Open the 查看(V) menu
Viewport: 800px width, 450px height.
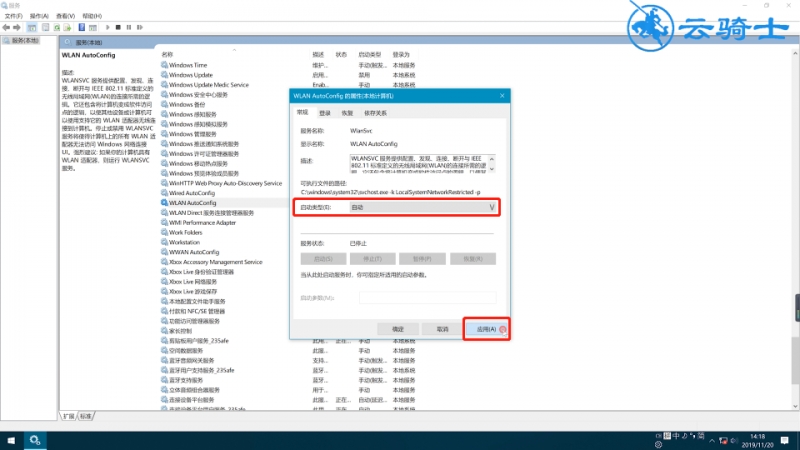click(x=65, y=16)
